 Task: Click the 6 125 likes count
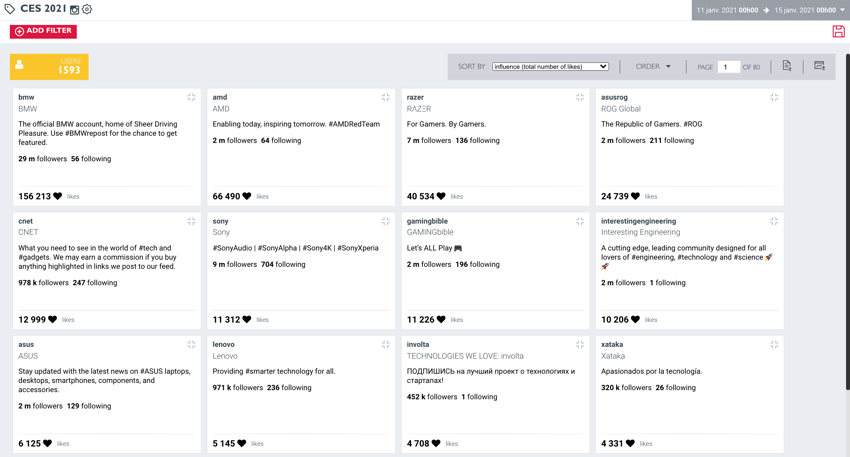tap(29, 443)
